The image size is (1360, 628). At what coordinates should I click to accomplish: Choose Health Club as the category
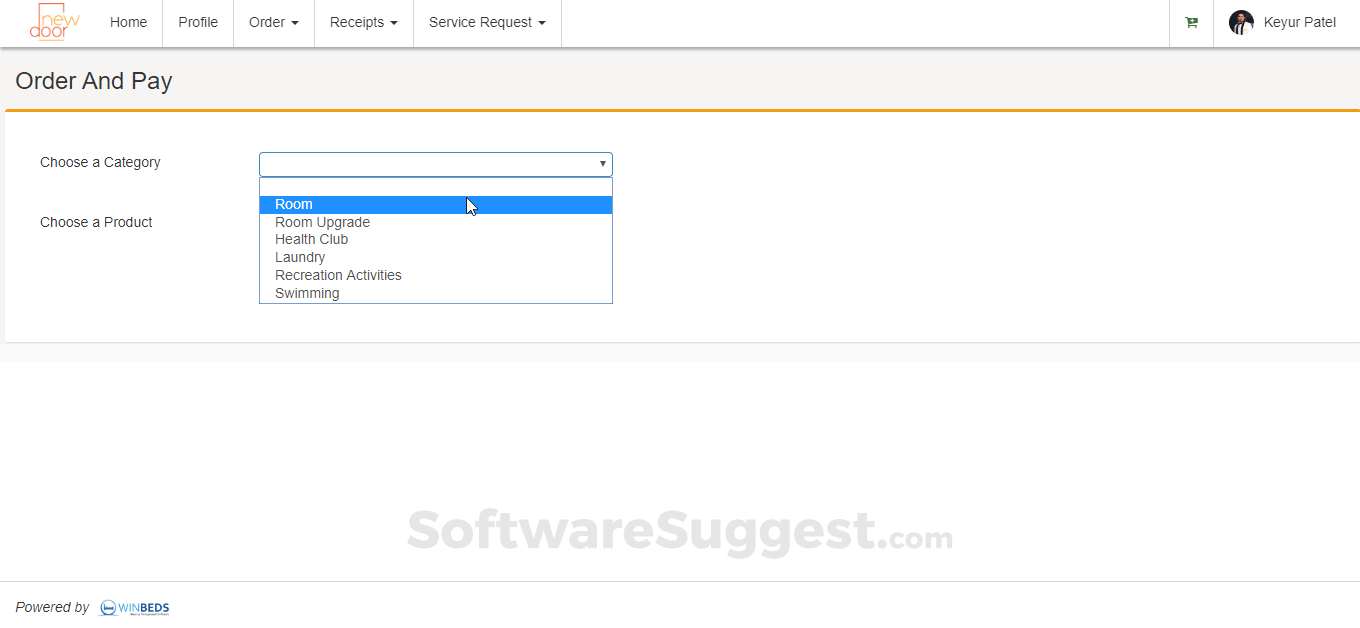point(311,239)
